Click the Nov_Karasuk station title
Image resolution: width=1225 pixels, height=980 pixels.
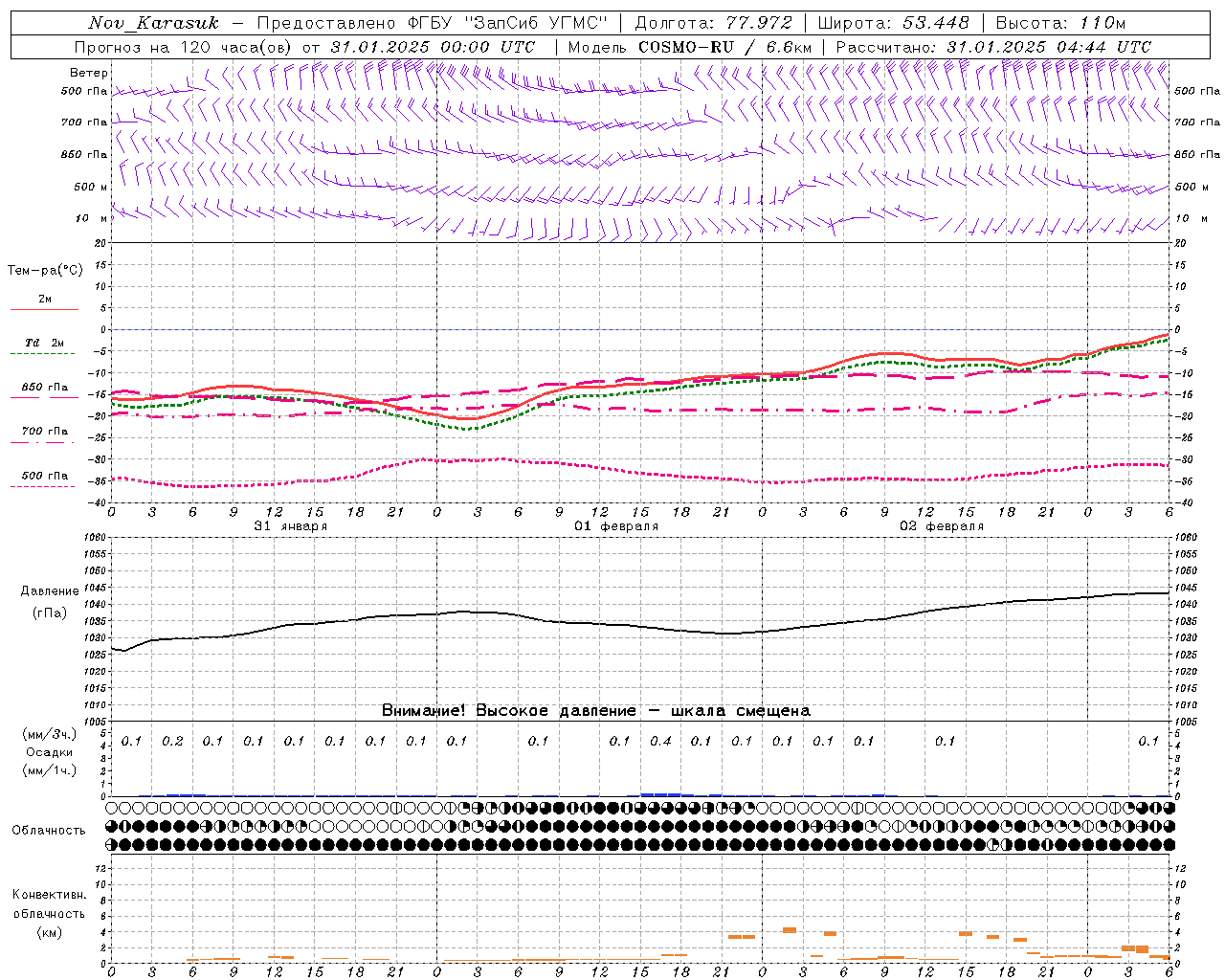tap(153, 23)
